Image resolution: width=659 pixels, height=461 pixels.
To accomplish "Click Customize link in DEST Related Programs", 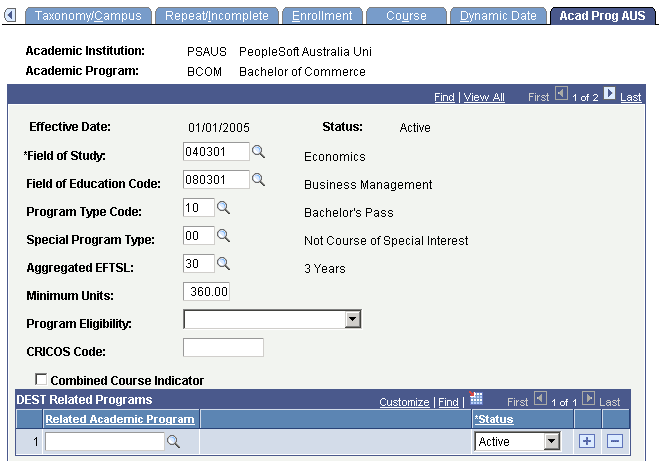I will point(404,402).
